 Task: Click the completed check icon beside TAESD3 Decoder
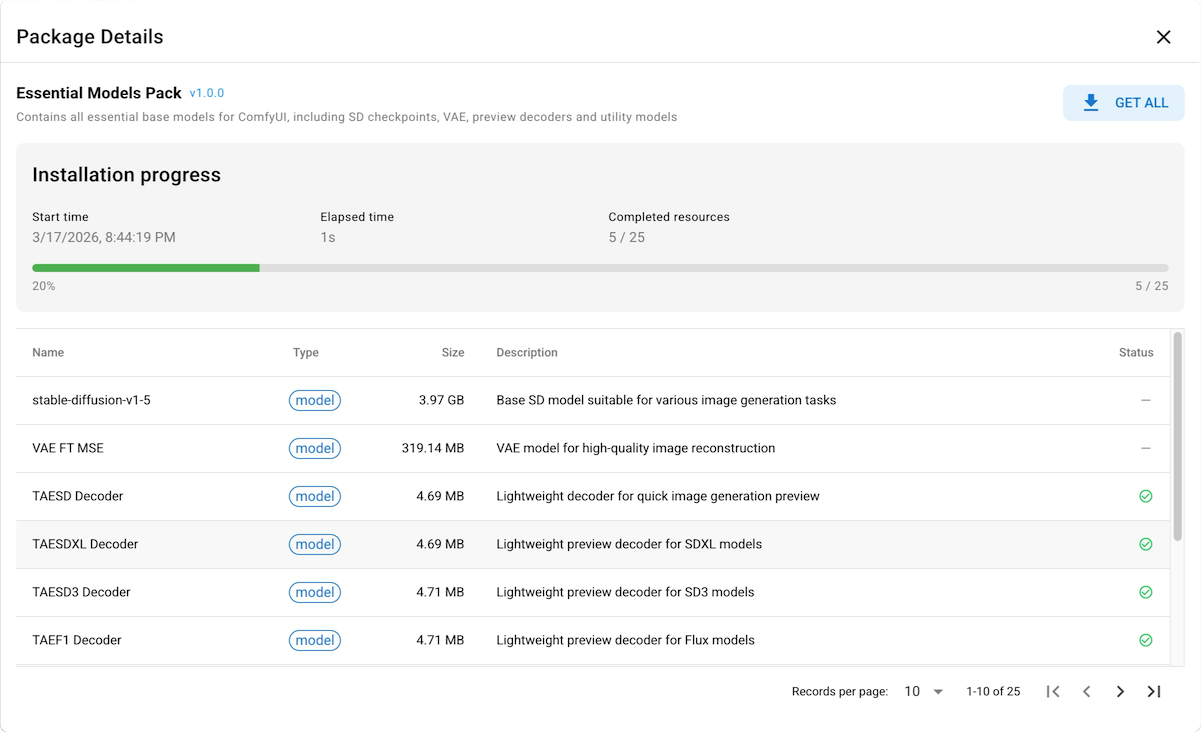point(1146,592)
